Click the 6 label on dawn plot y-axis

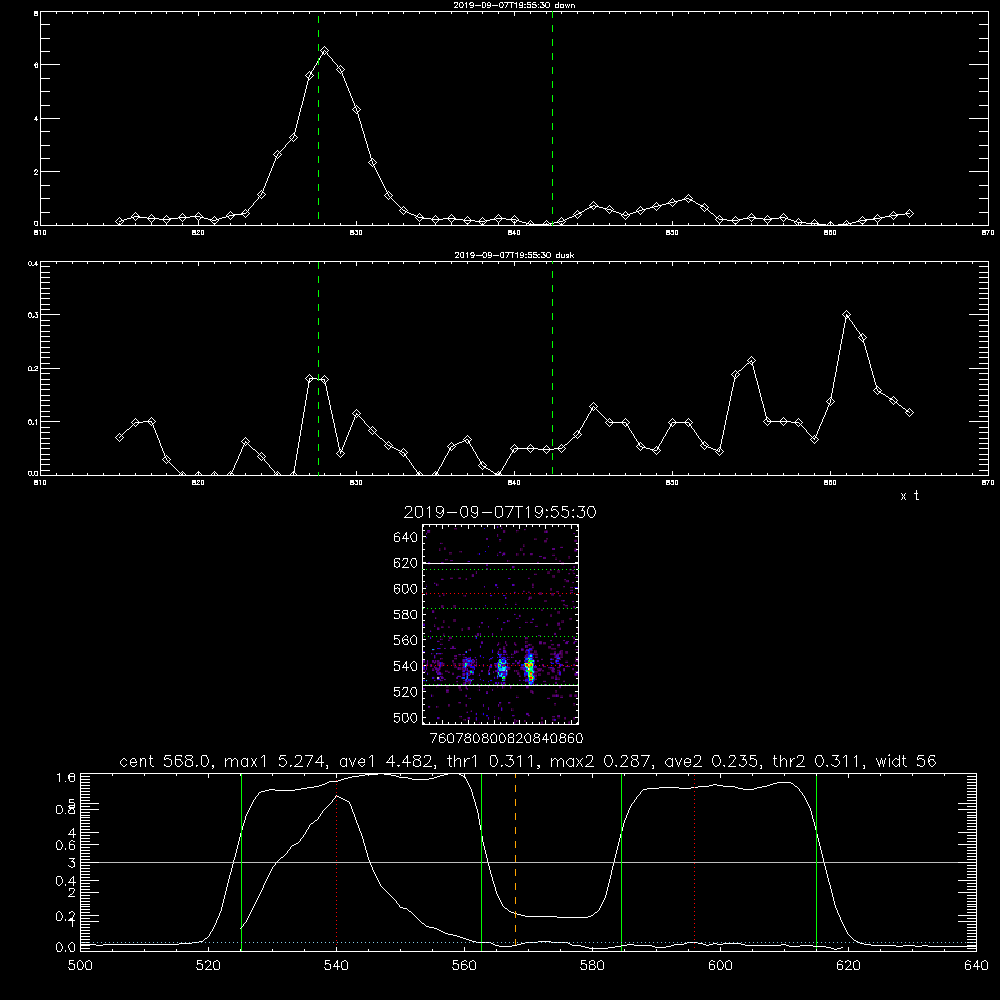35,65
